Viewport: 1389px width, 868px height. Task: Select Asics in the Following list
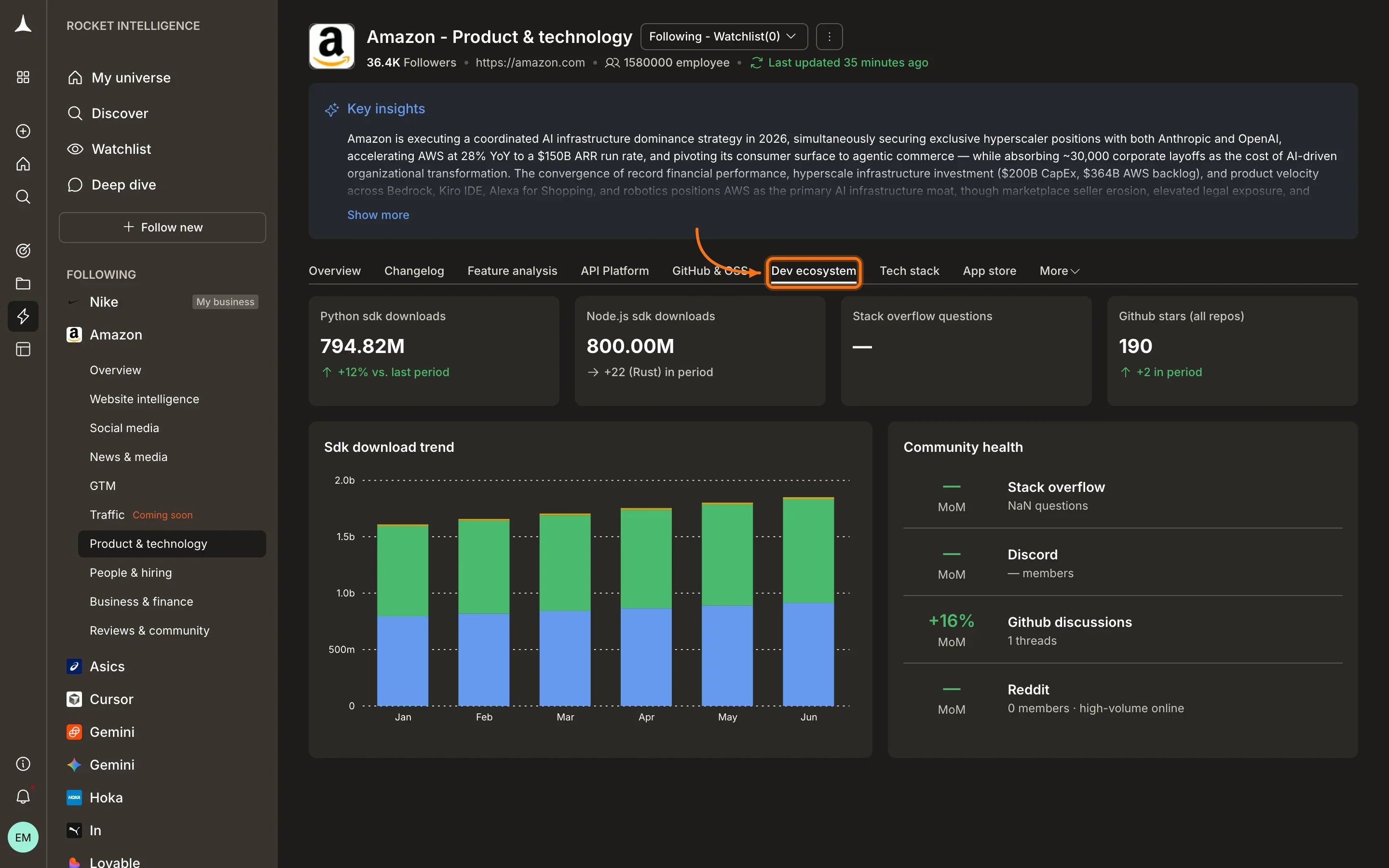(107, 666)
